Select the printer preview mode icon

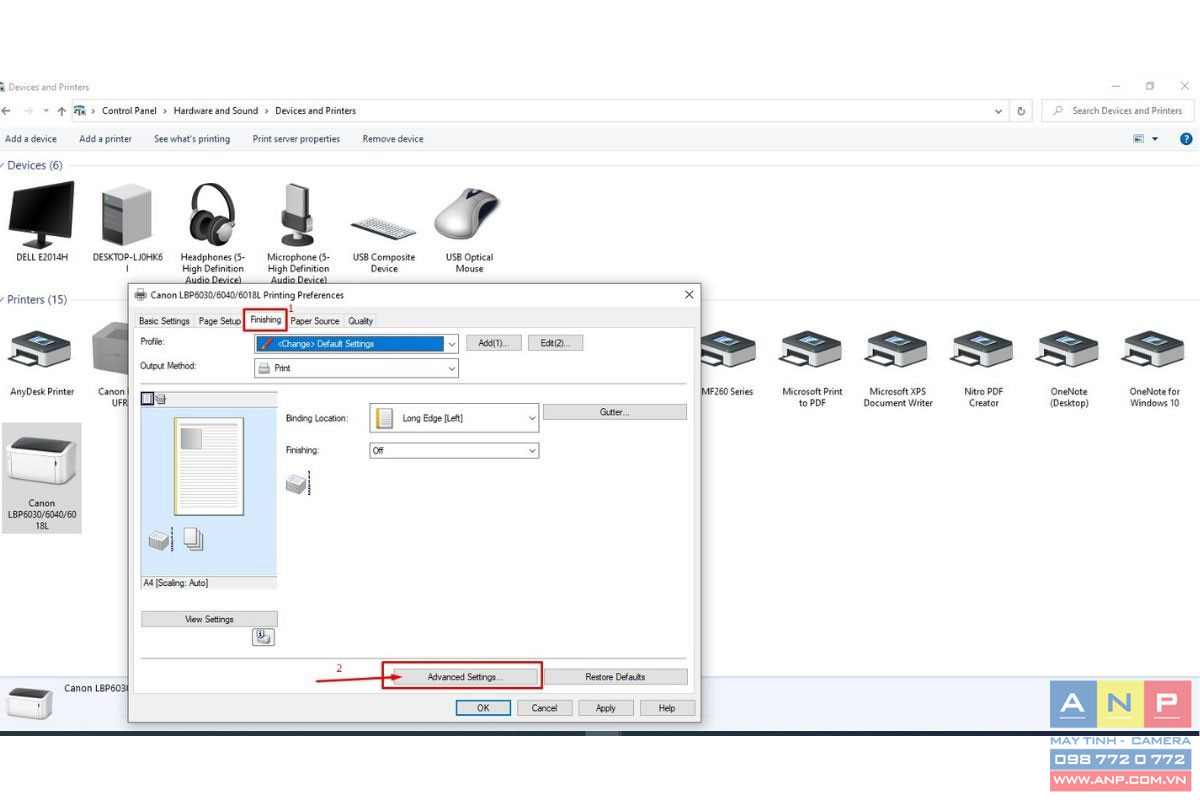(x=160, y=398)
